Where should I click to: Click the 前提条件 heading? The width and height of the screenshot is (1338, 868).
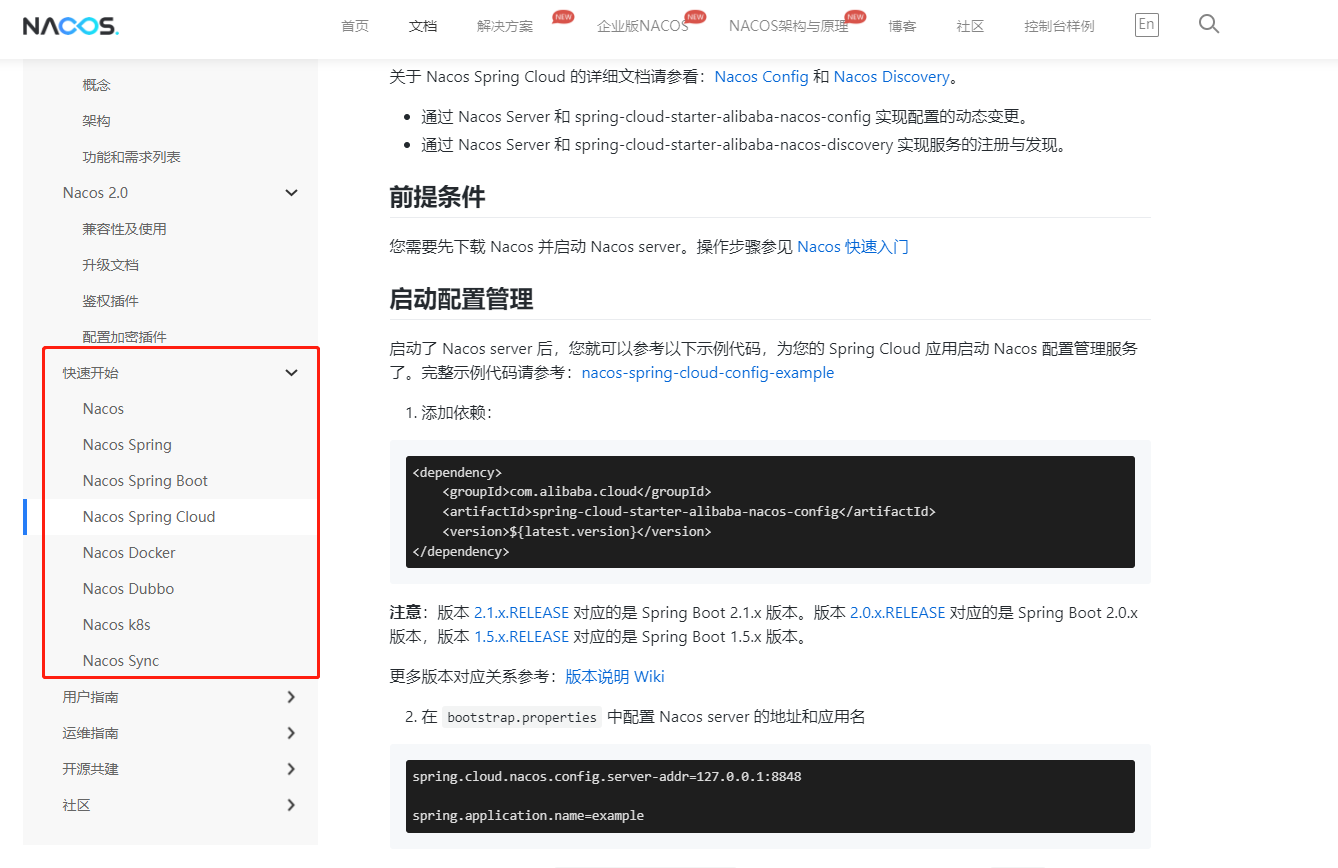(438, 198)
